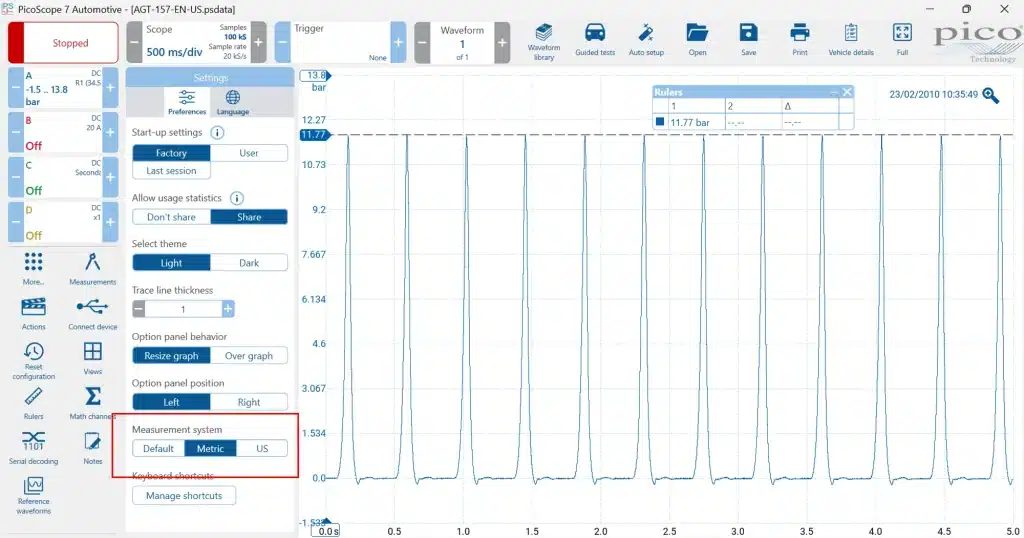Viewport: 1024px width, 538px height.
Task: Show usage statistics info
Action: [237, 198]
